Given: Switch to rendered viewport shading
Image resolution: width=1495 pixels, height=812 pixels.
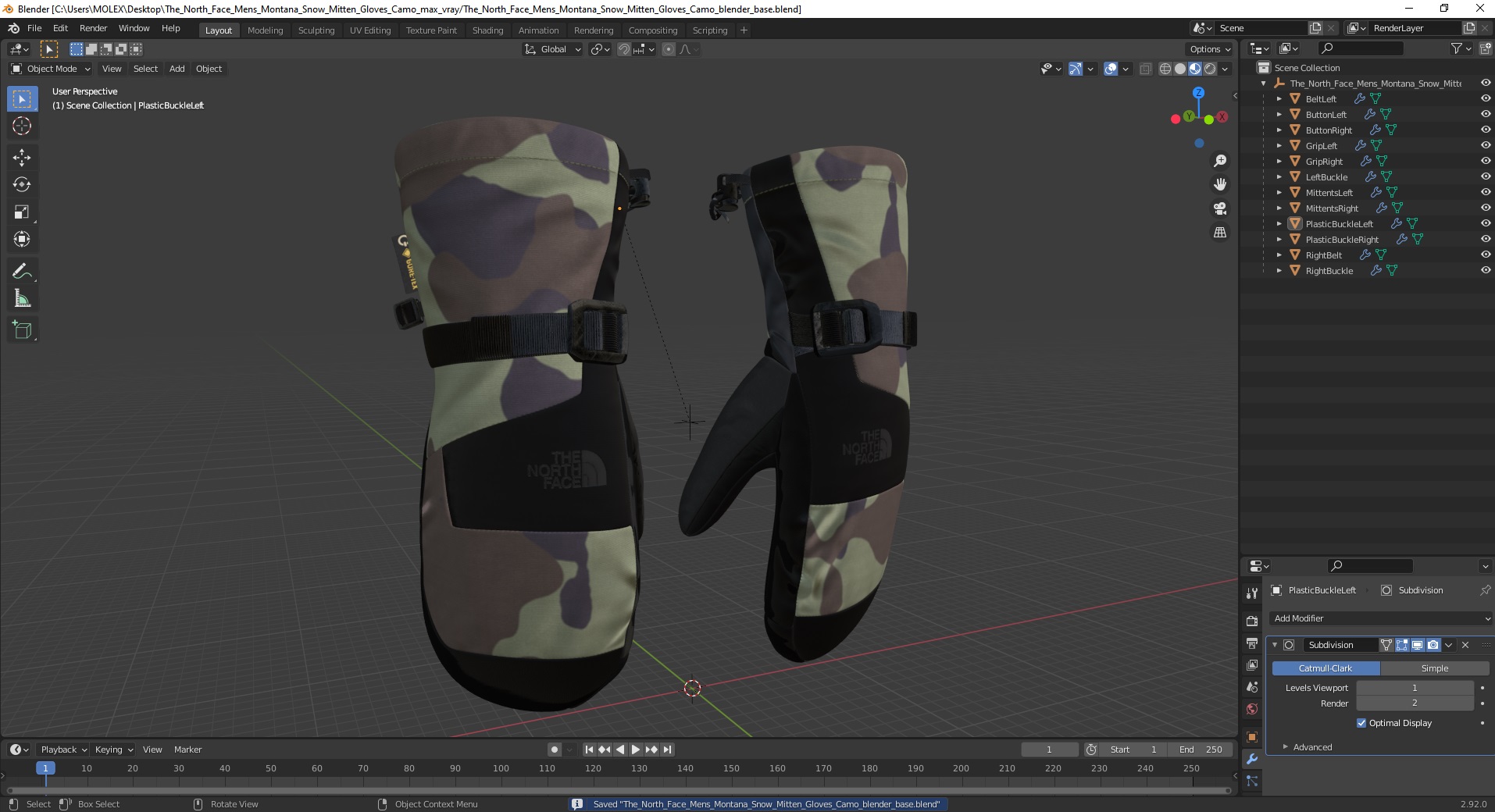Looking at the screenshot, I should 1210,69.
